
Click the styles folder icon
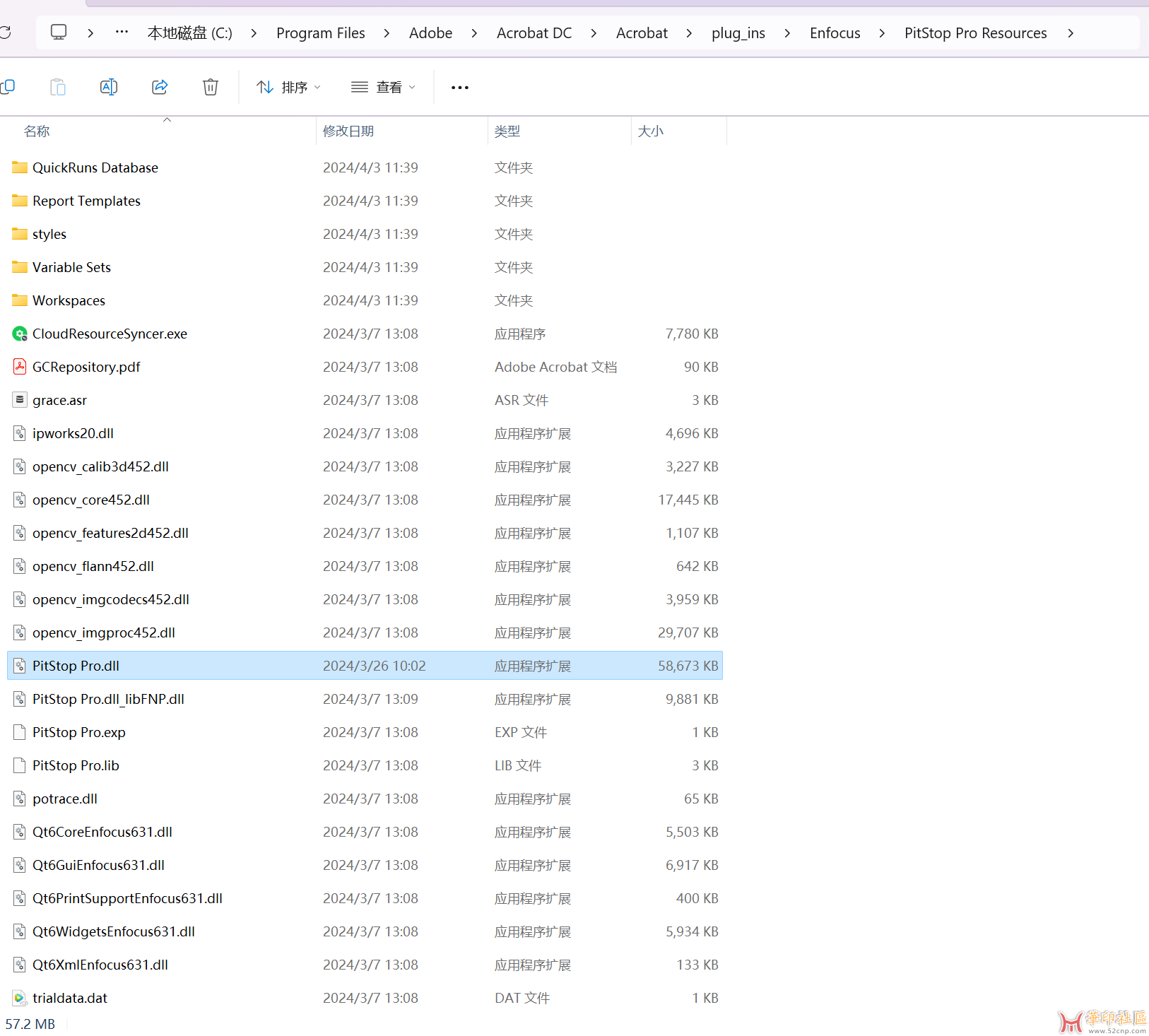tap(20, 234)
